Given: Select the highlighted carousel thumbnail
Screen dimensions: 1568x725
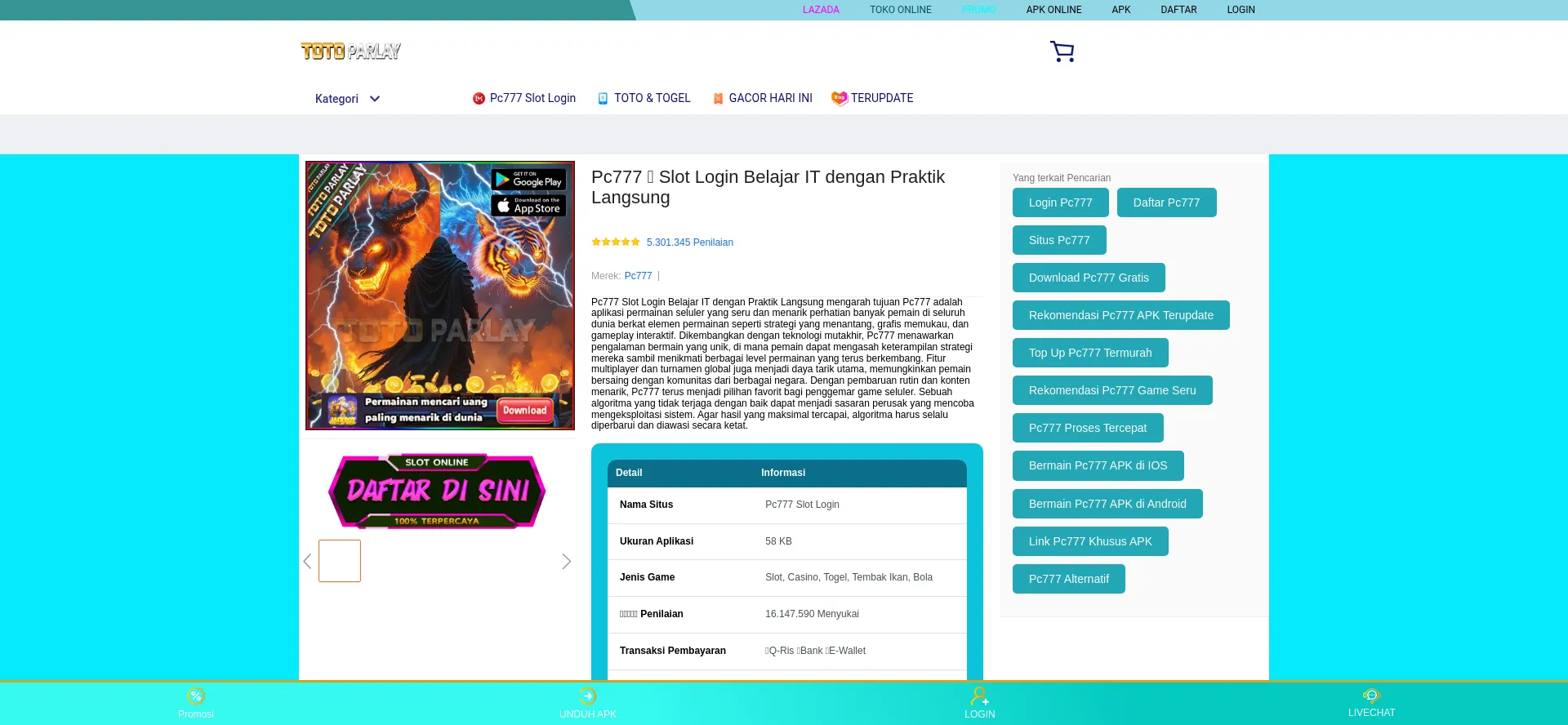Looking at the screenshot, I should tap(340, 561).
